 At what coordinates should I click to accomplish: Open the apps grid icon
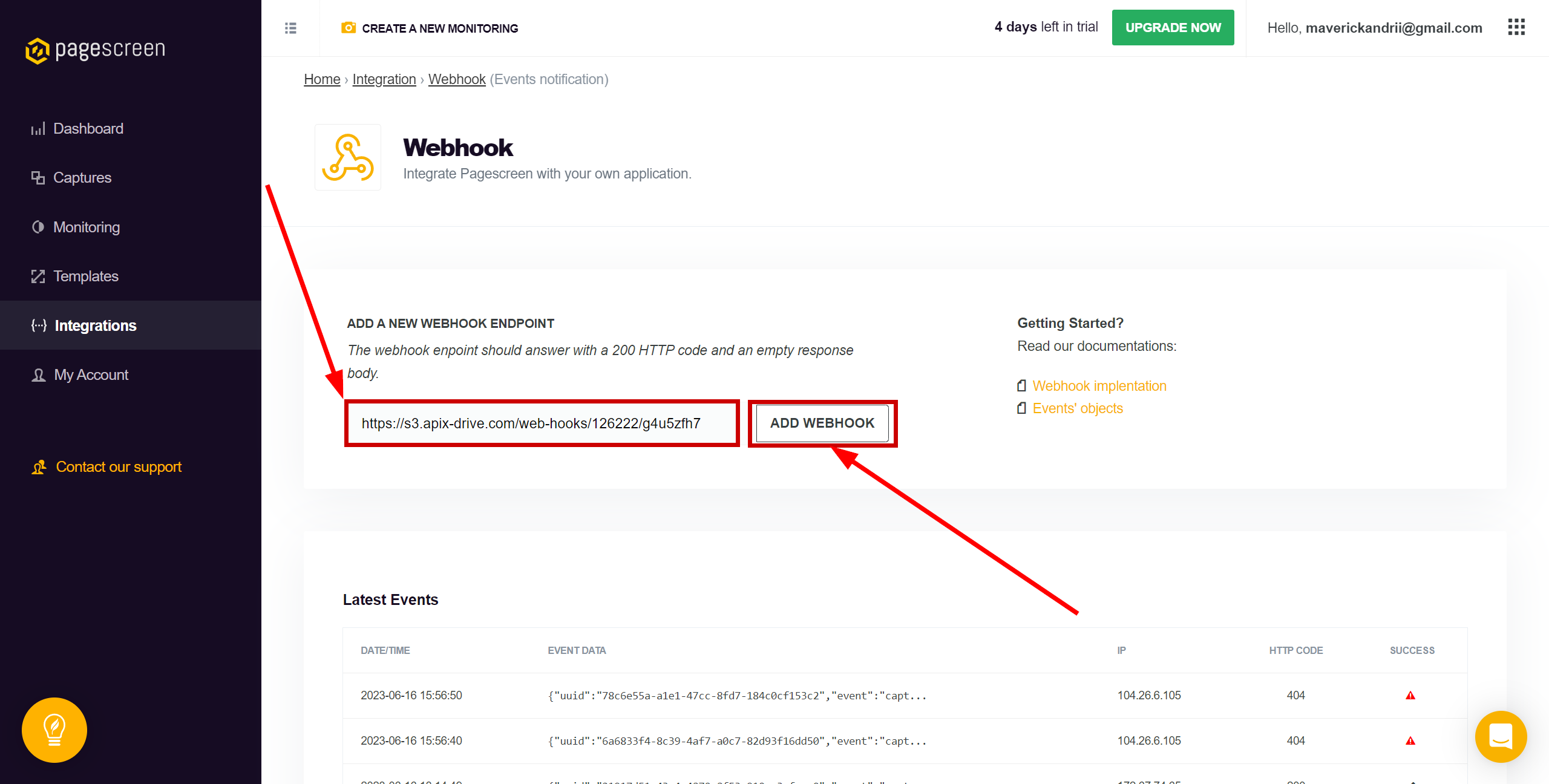click(x=1516, y=27)
